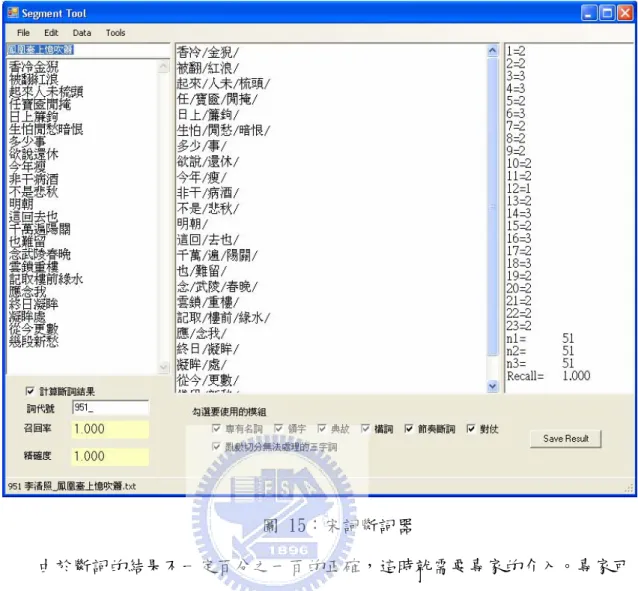Click segmented line 日上/簾鉤/ in result pane
The image size is (638, 591).
[x=208, y=115]
